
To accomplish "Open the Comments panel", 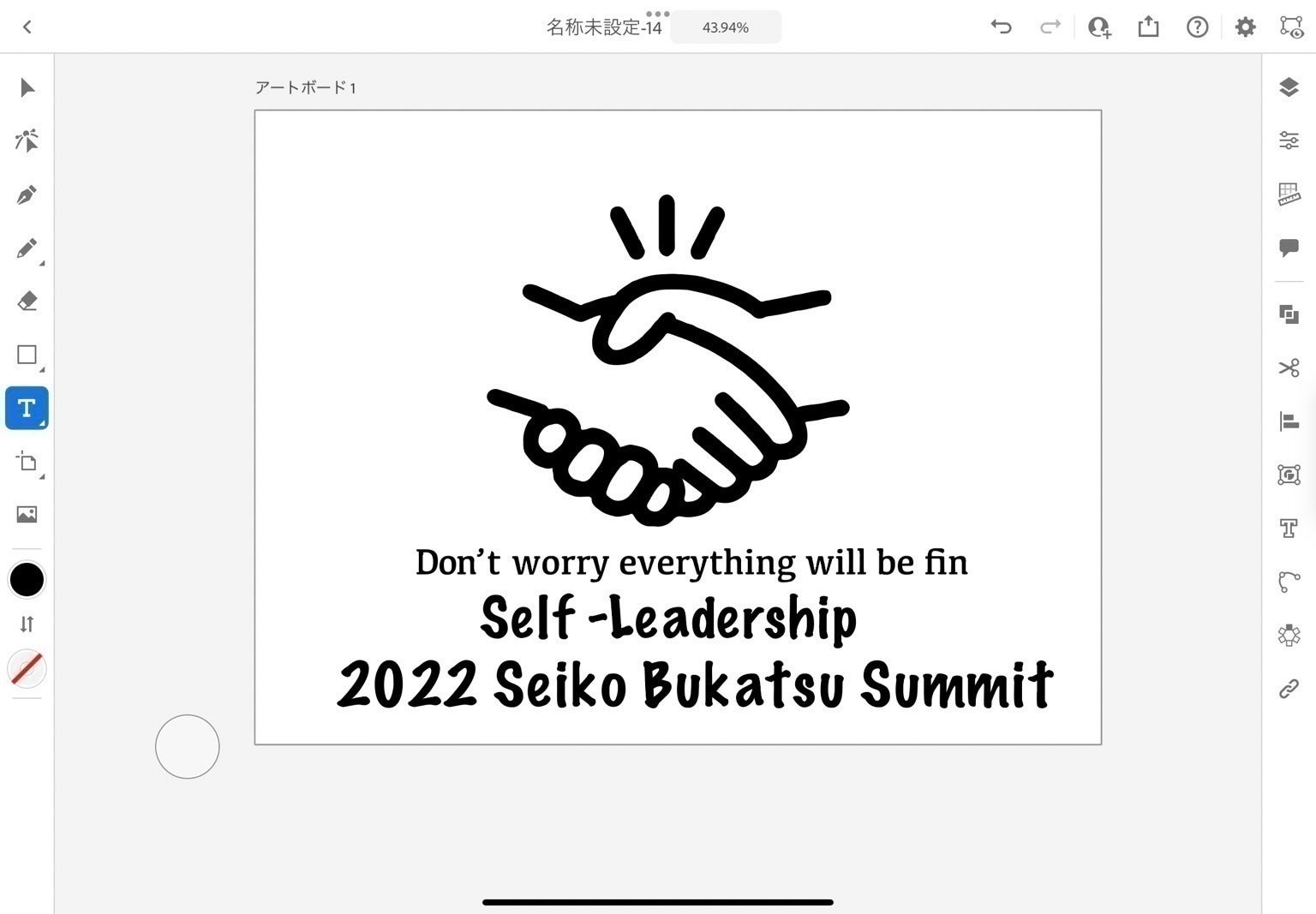I will pos(1289,248).
